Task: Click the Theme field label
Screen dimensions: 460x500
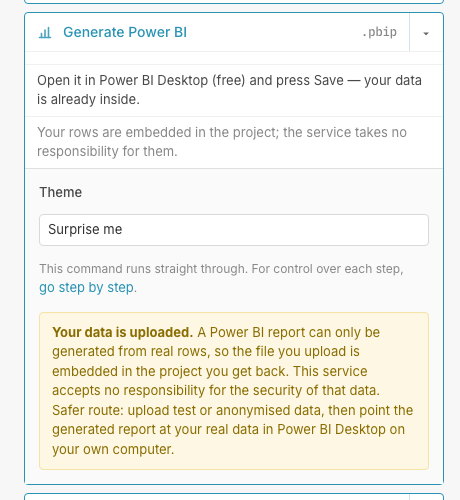Action: pyautogui.click(x=61, y=192)
